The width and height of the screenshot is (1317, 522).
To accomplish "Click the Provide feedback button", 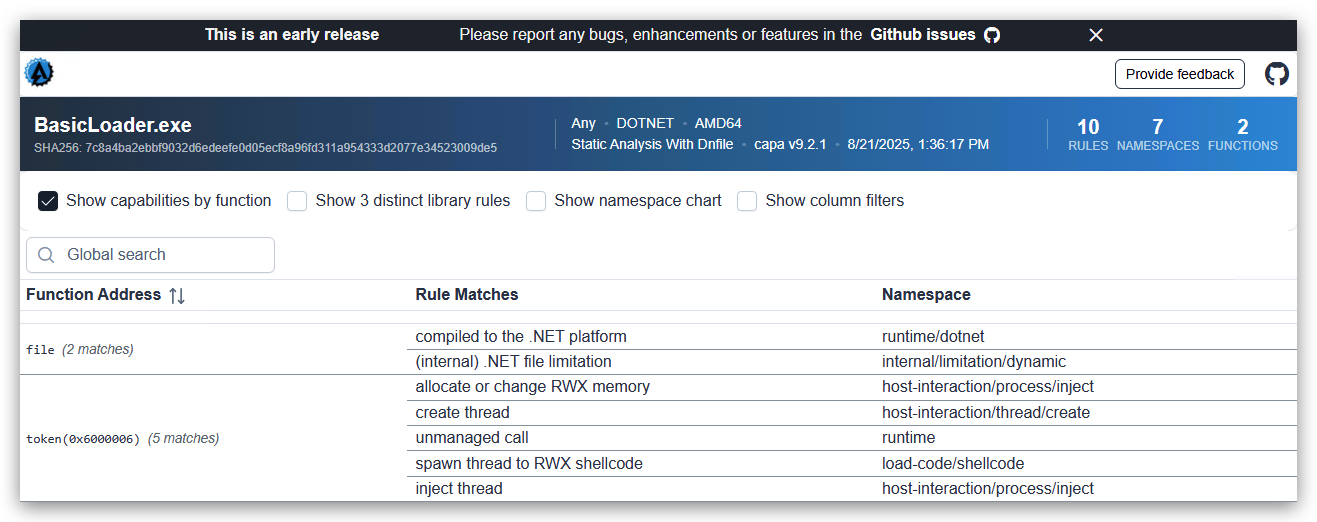I will [1180, 74].
